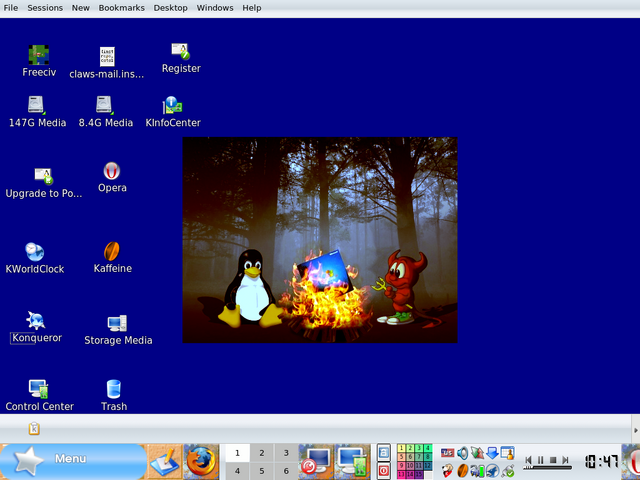640x480 pixels.
Task: Open the File menu
Action: click(11, 8)
